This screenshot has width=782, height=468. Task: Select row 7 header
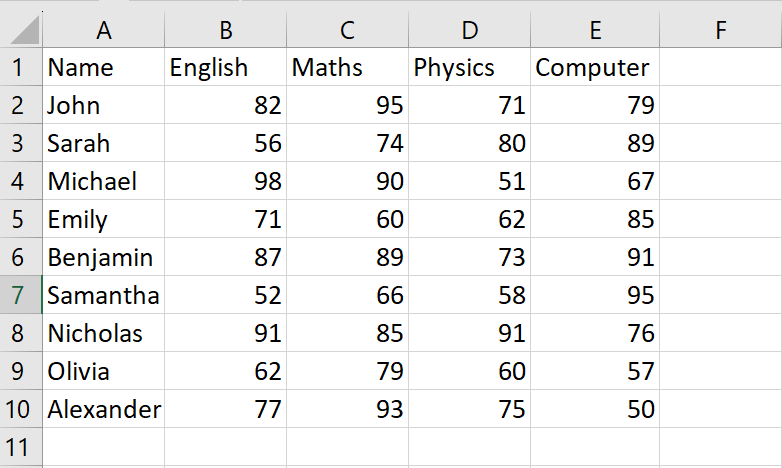[x=21, y=295]
